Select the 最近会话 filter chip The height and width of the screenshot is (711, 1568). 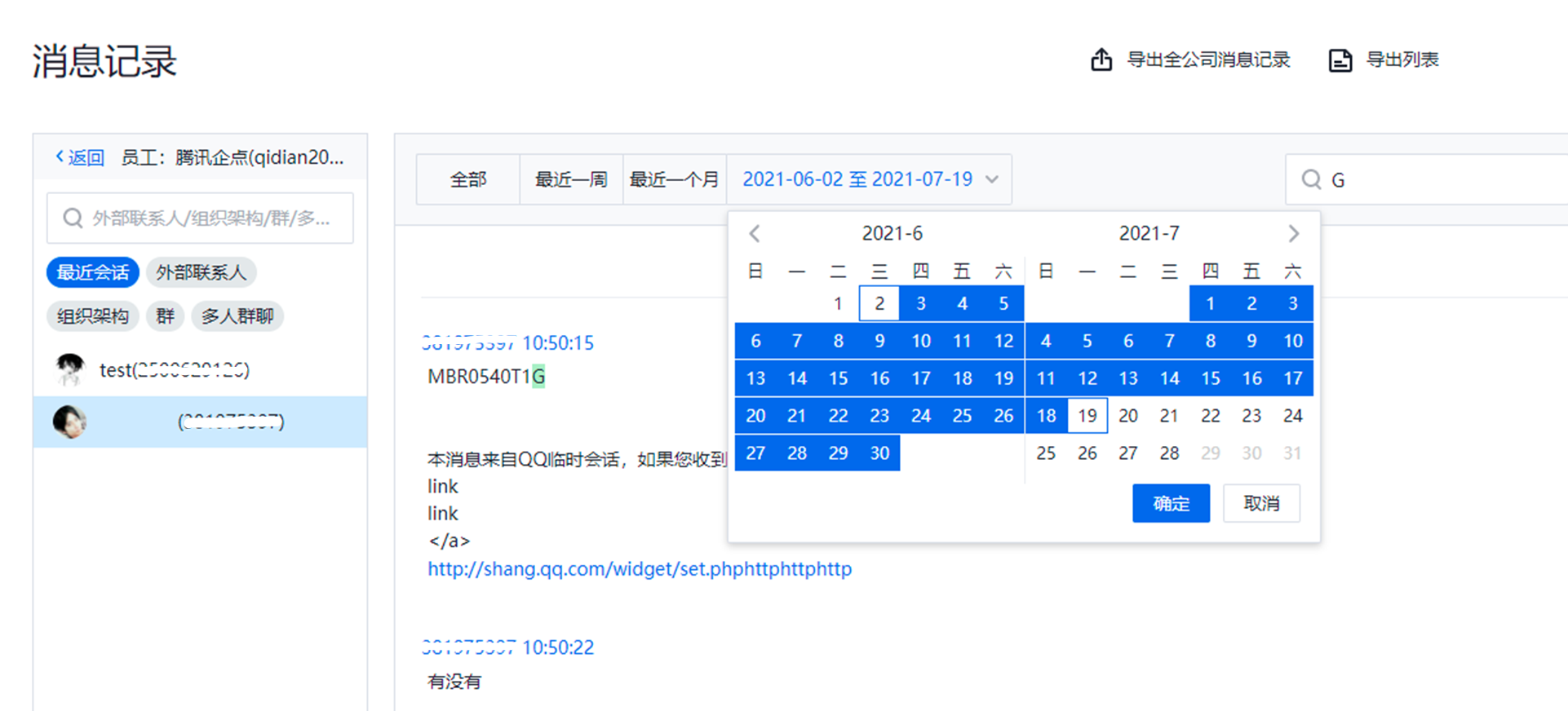(93, 272)
